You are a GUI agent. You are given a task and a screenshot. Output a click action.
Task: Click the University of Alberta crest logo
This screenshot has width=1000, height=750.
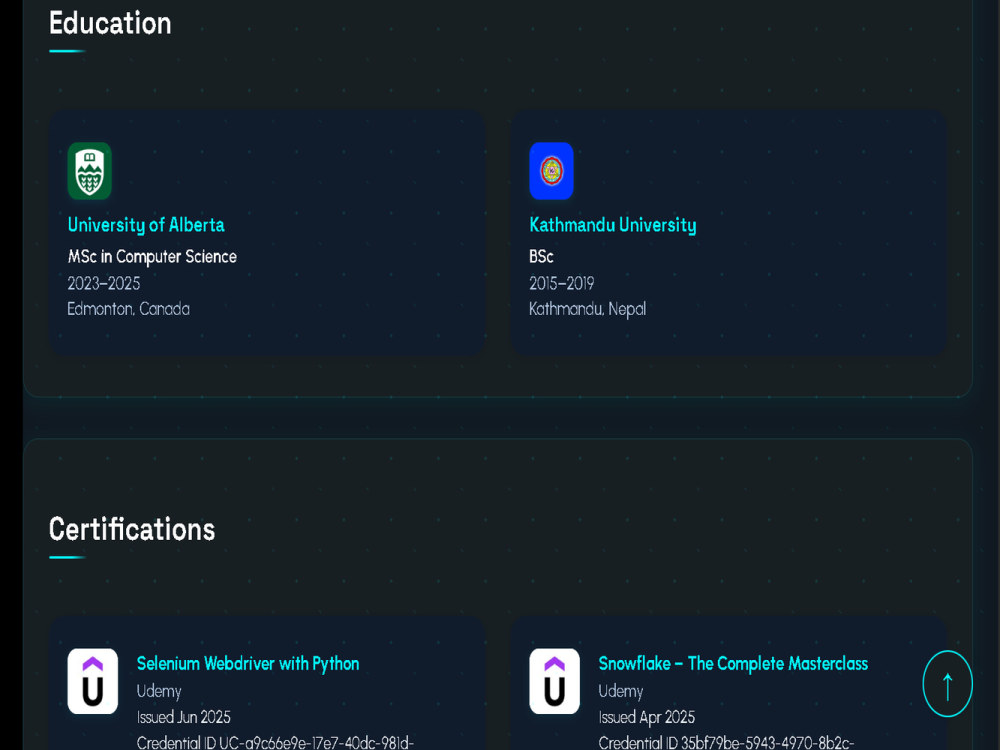tap(90, 171)
